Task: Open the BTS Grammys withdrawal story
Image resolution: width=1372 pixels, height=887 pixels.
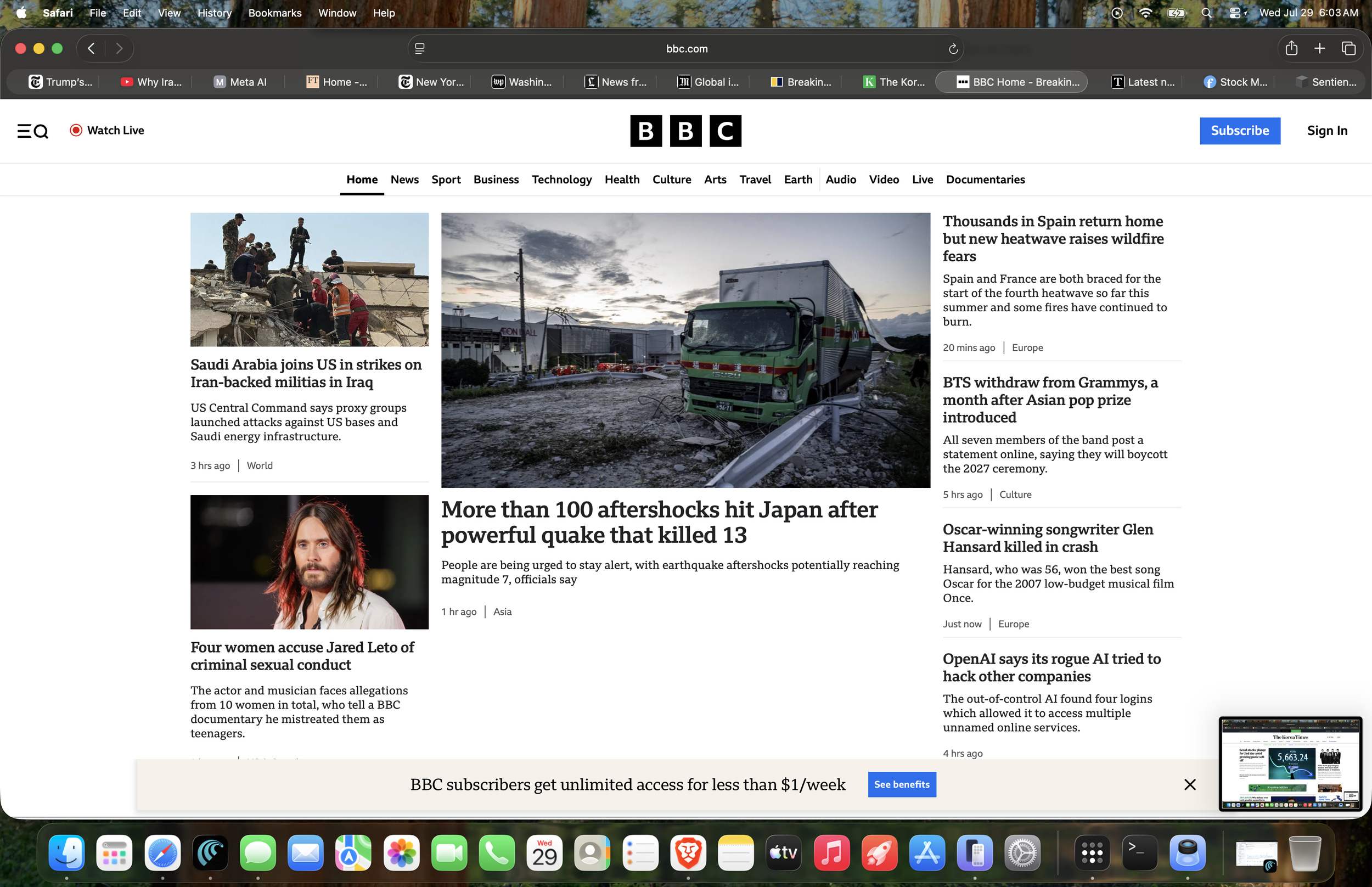Action: [x=1050, y=400]
